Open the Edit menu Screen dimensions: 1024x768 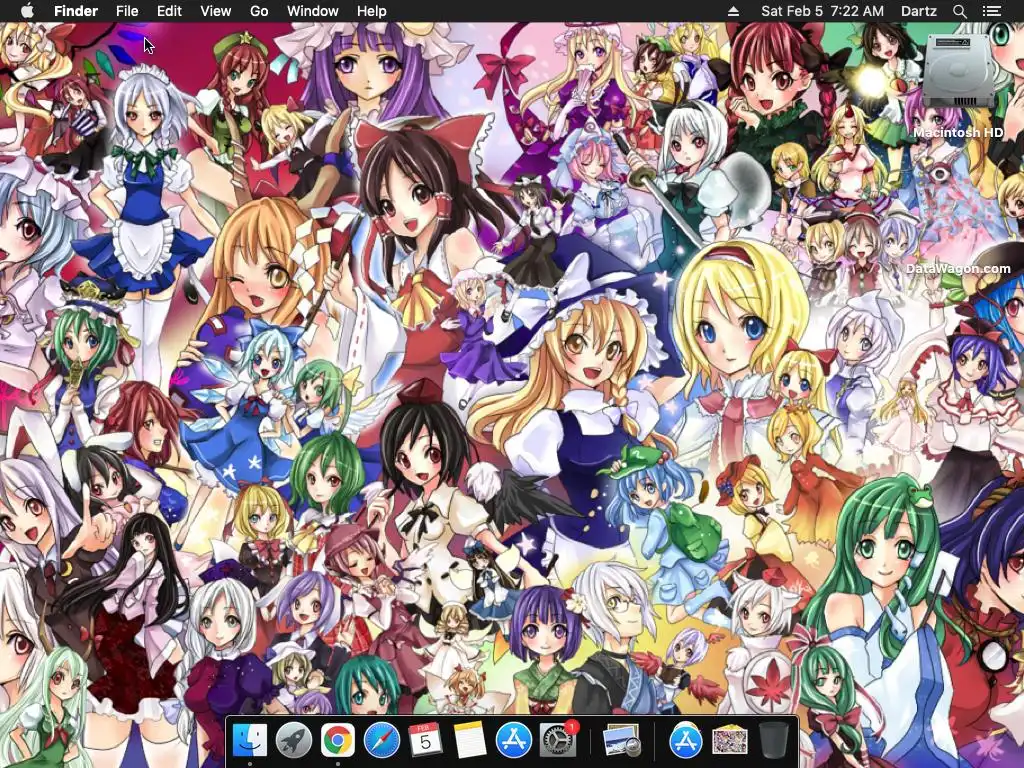tap(169, 11)
